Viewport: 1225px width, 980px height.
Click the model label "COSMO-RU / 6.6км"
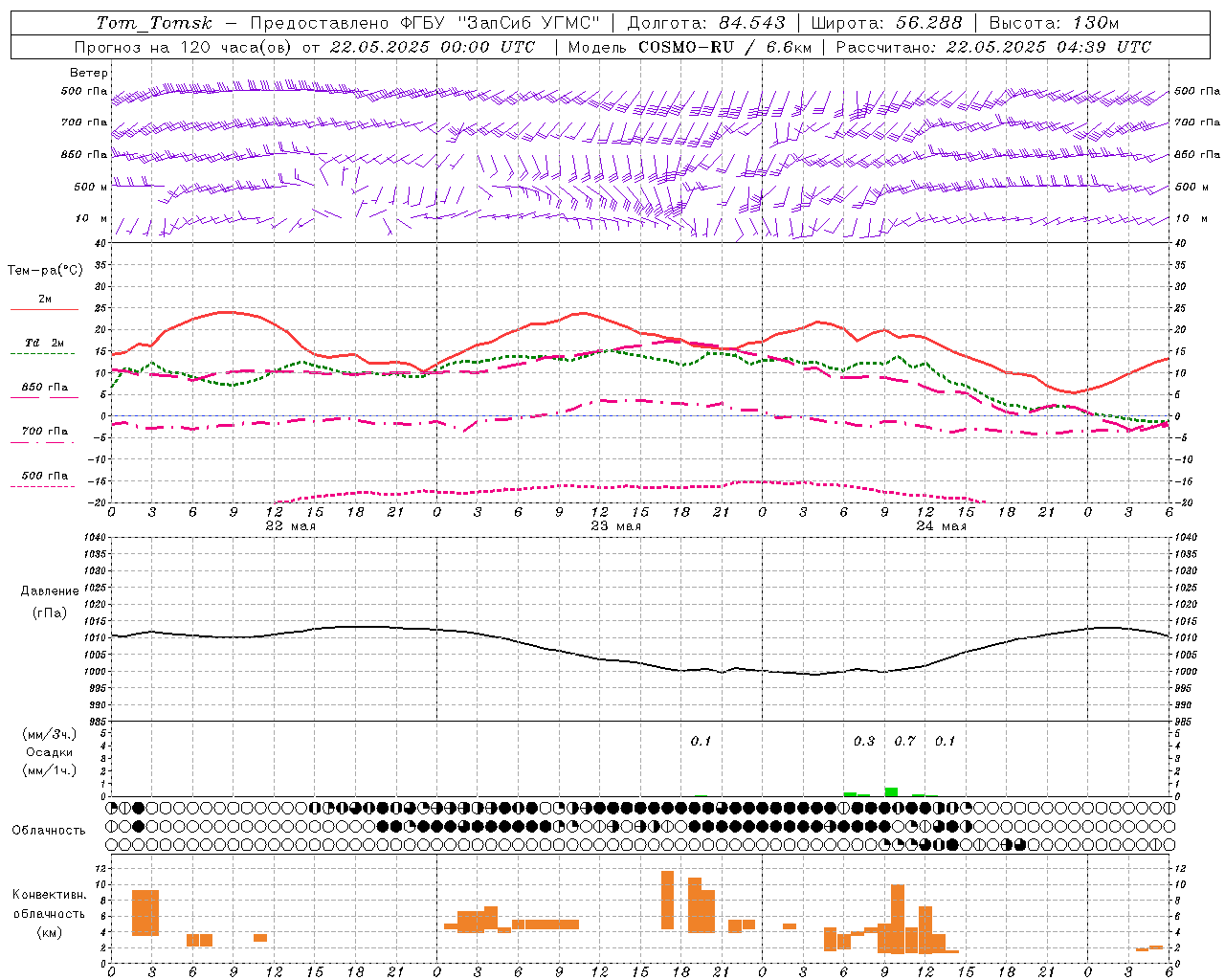(724, 47)
